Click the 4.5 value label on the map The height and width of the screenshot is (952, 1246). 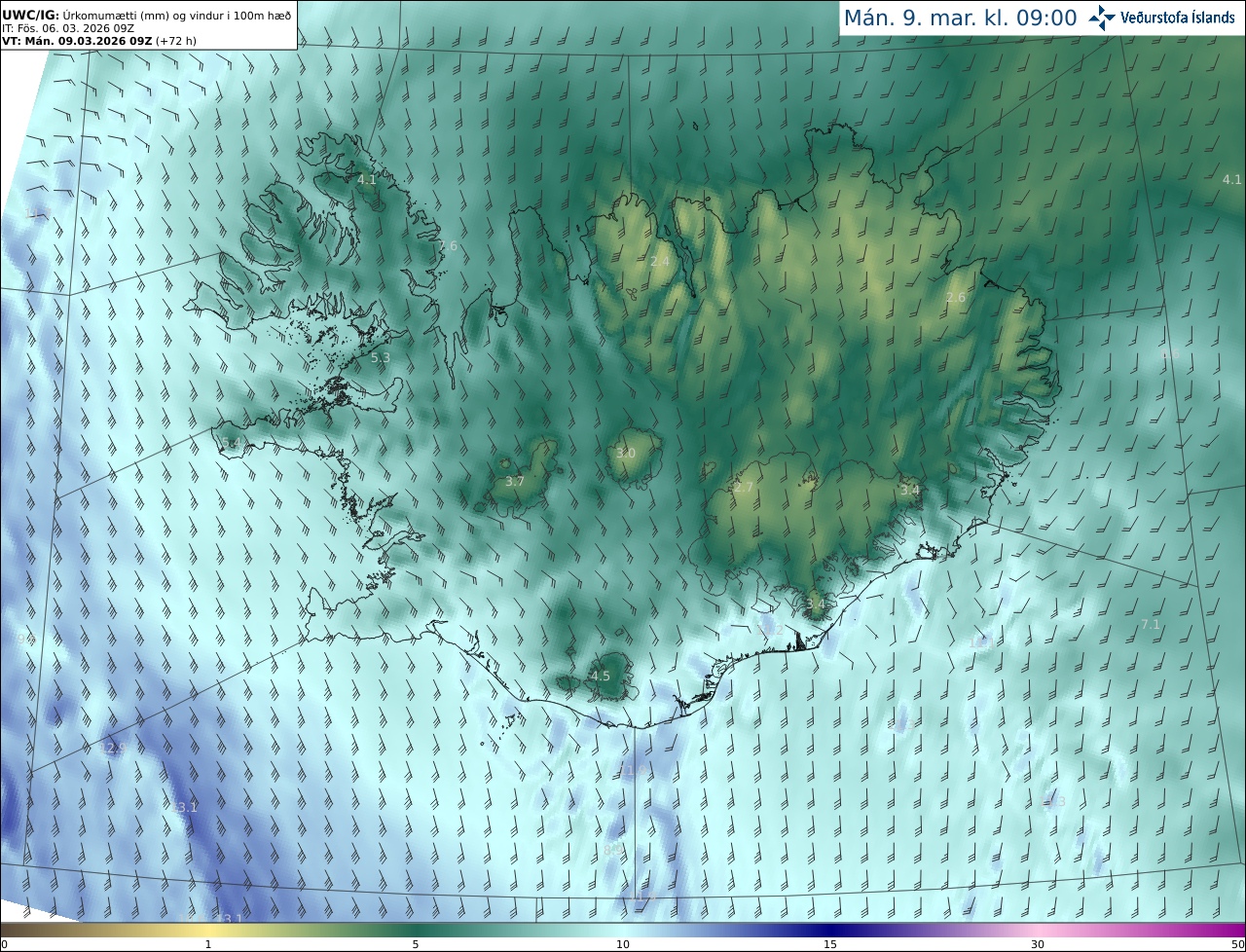coord(601,677)
